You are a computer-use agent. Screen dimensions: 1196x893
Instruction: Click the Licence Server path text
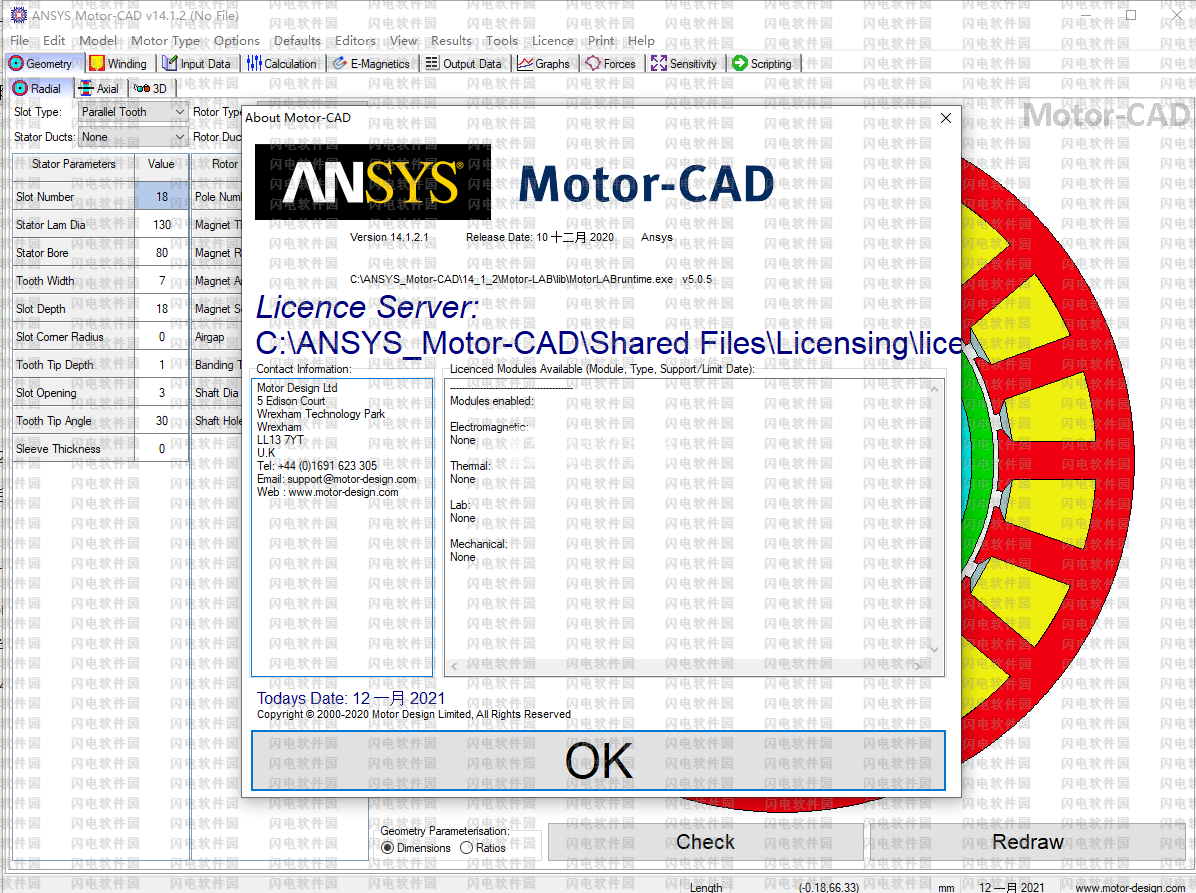click(x=608, y=343)
